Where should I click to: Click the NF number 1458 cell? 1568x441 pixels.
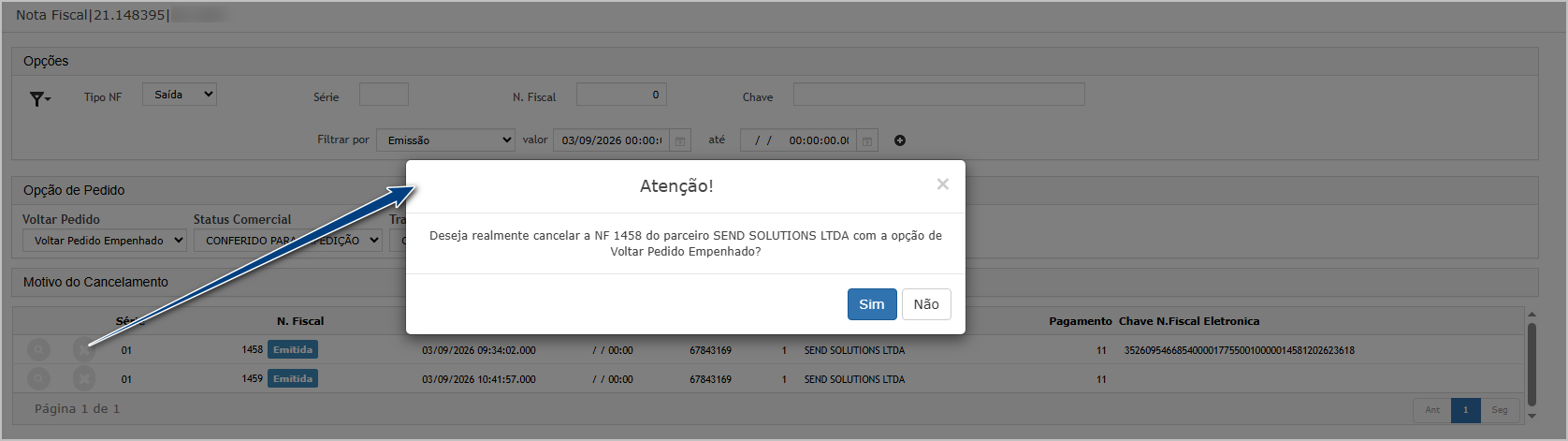[x=253, y=349]
